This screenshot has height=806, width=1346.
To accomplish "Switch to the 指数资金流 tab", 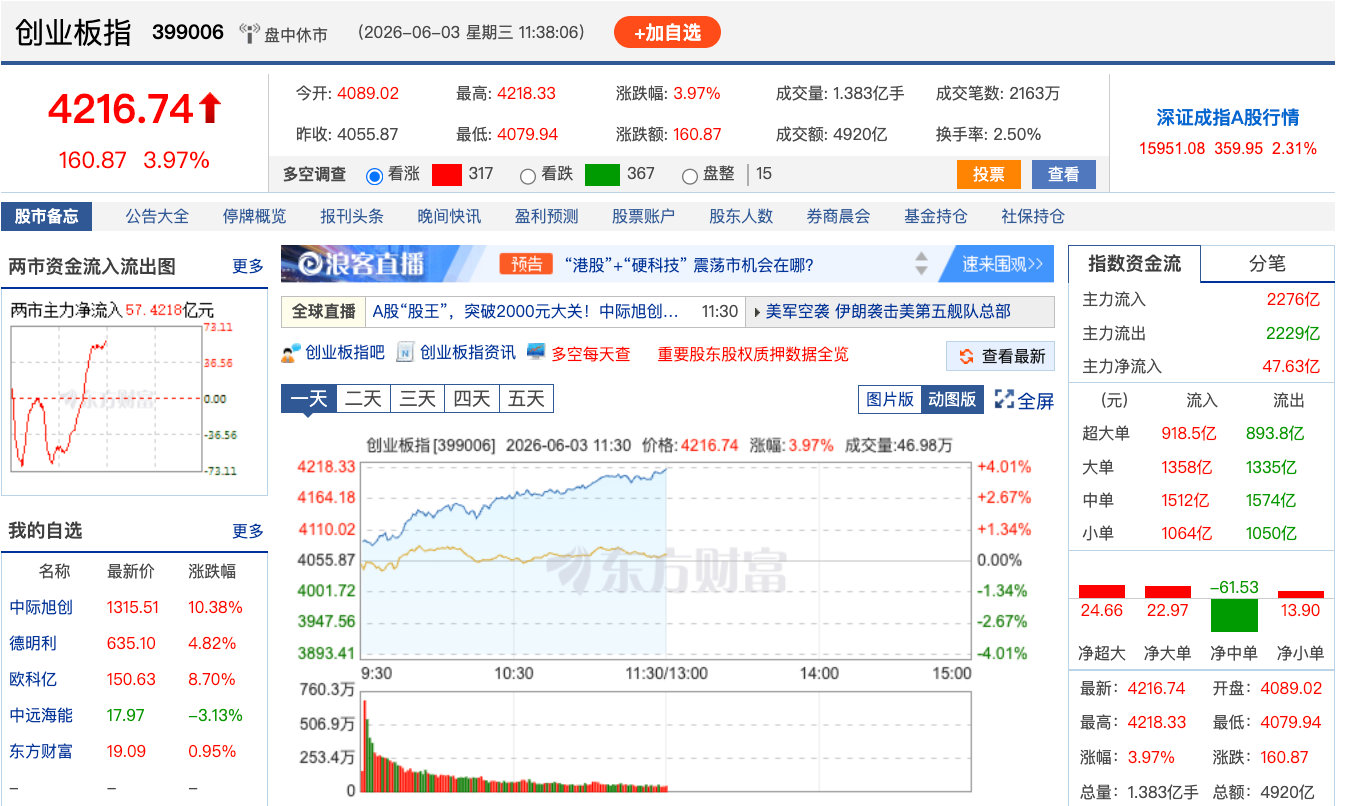I will [x=1134, y=264].
